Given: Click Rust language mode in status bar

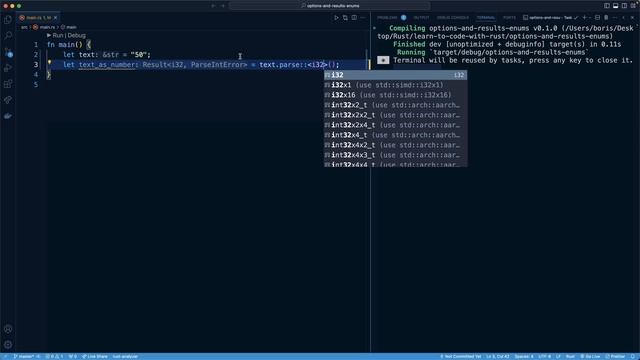Looking at the screenshot, I should pos(570,356).
